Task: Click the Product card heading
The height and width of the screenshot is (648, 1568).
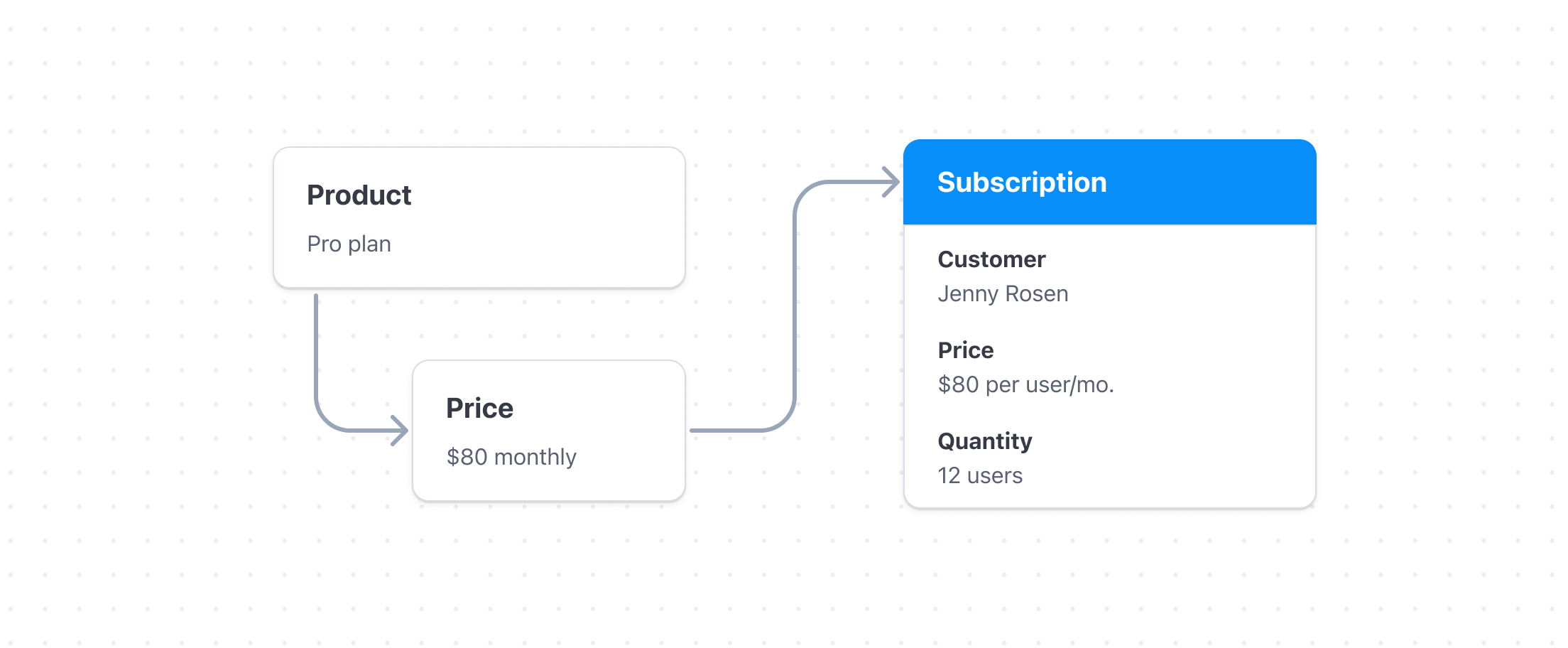Action: pyautogui.click(x=359, y=195)
